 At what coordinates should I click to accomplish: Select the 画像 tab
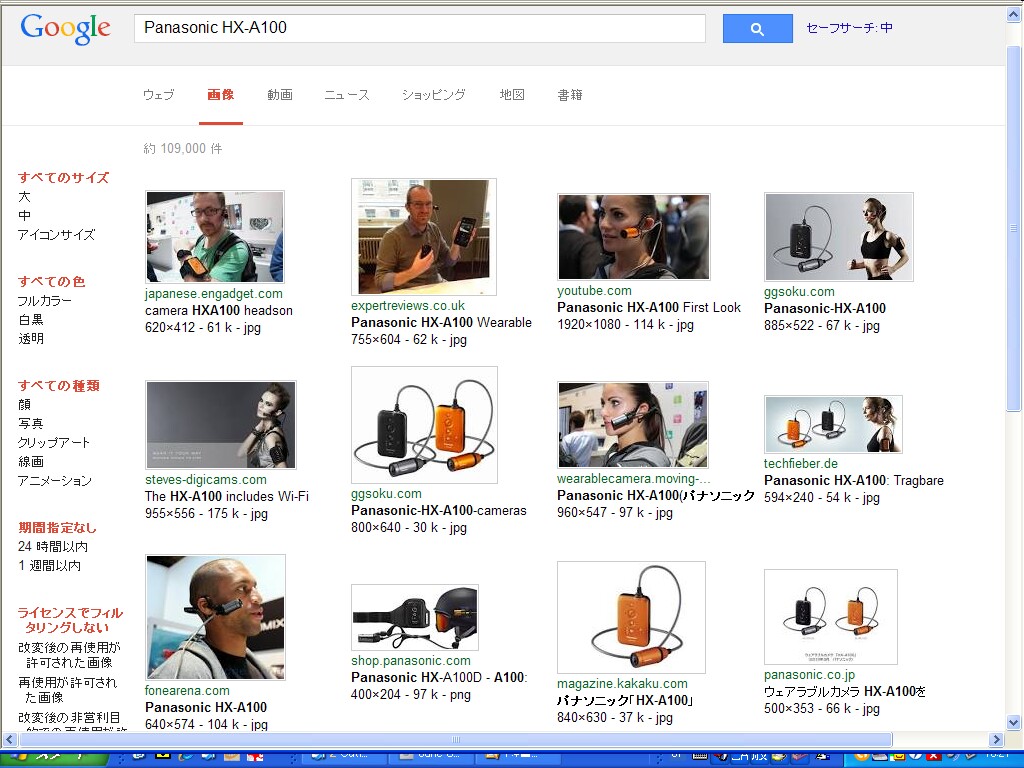click(221, 95)
